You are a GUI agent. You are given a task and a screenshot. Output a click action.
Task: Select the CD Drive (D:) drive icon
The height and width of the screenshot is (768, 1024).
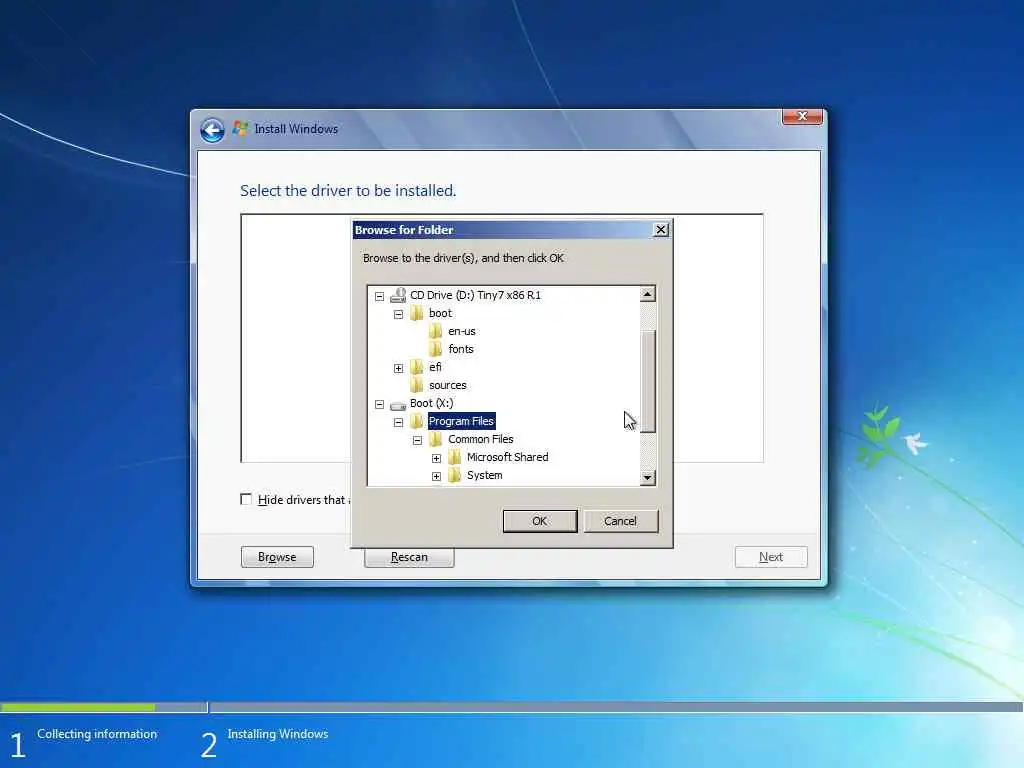tap(398, 296)
